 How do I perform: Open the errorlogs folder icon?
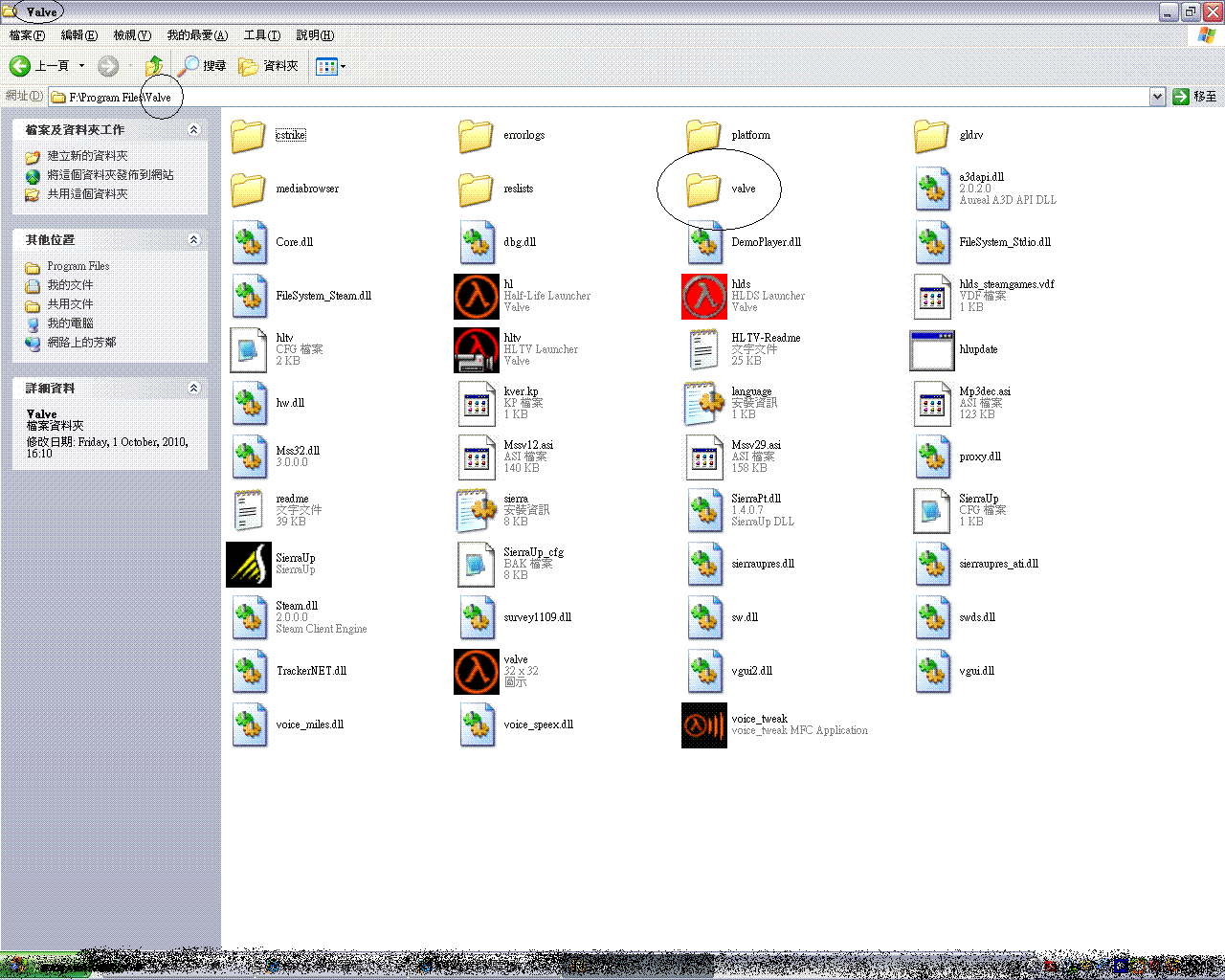[476, 136]
